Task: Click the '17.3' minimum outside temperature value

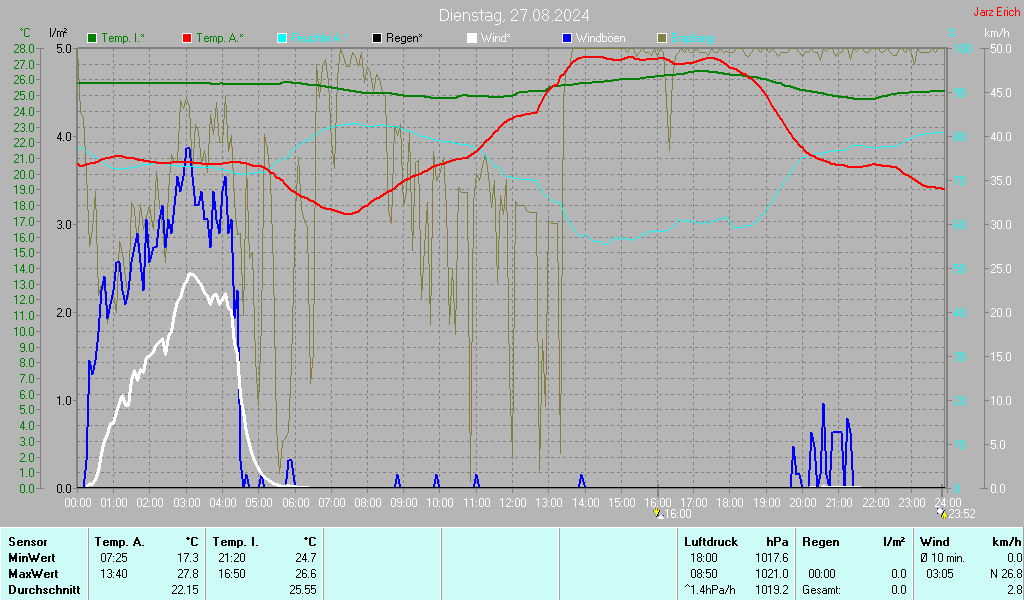Action: 188,558
